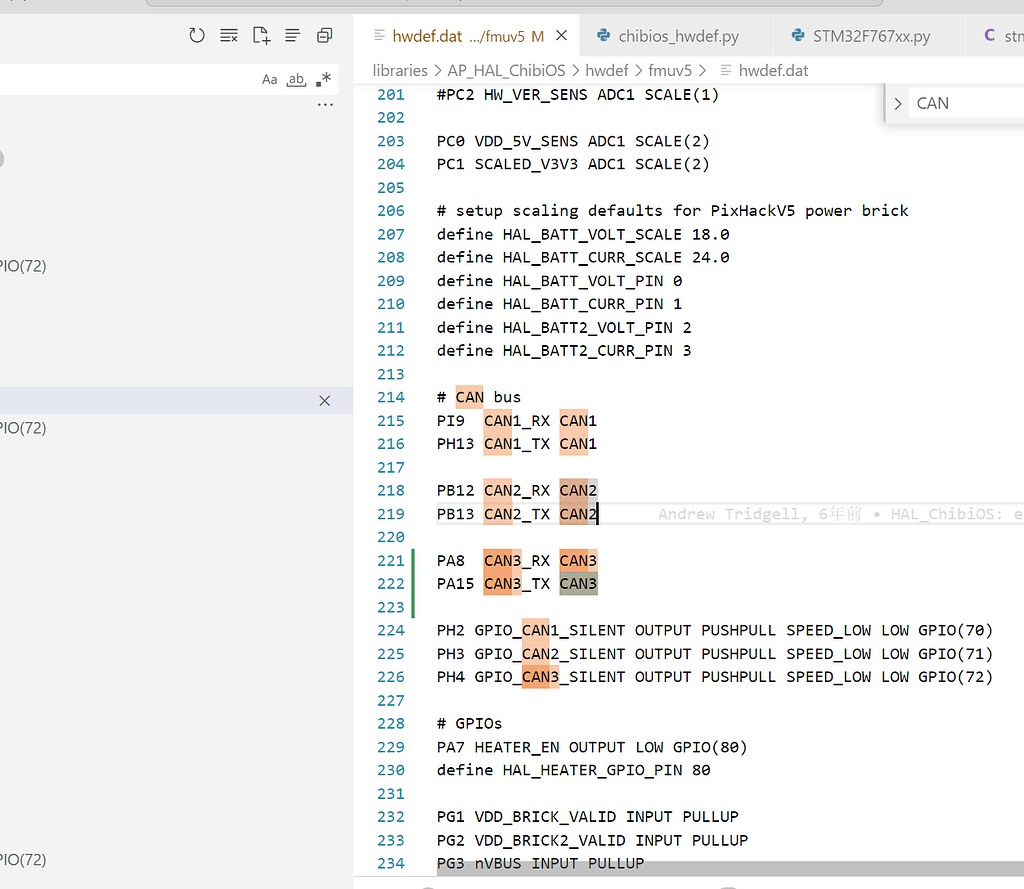The height and width of the screenshot is (889, 1024).
Task: Click the AP_HAL_ChibiOS breadcrumb
Action: [x=505, y=70]
